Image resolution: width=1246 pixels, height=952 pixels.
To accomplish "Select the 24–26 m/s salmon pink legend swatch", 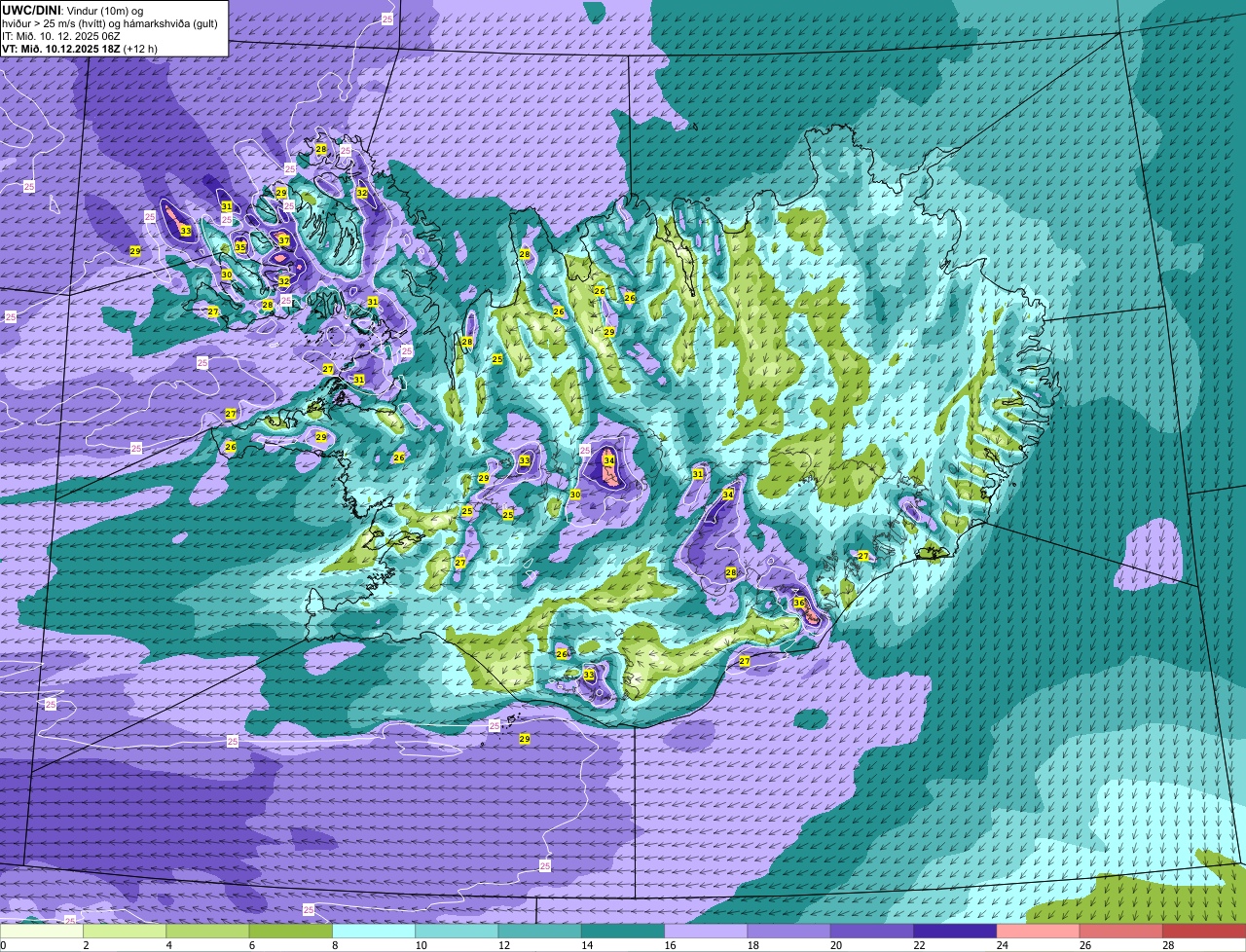I will pyautogui.click(x=1040, y=932).
